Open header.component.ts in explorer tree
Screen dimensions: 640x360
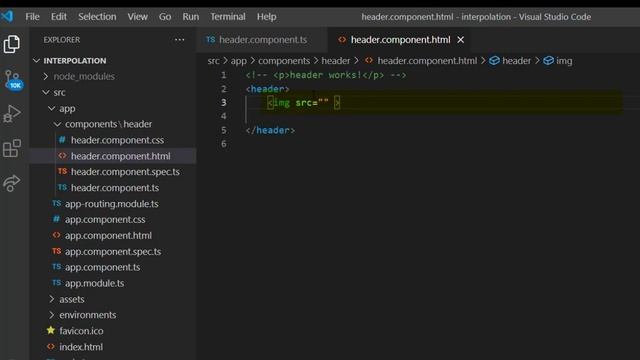[x=115, y=188]
